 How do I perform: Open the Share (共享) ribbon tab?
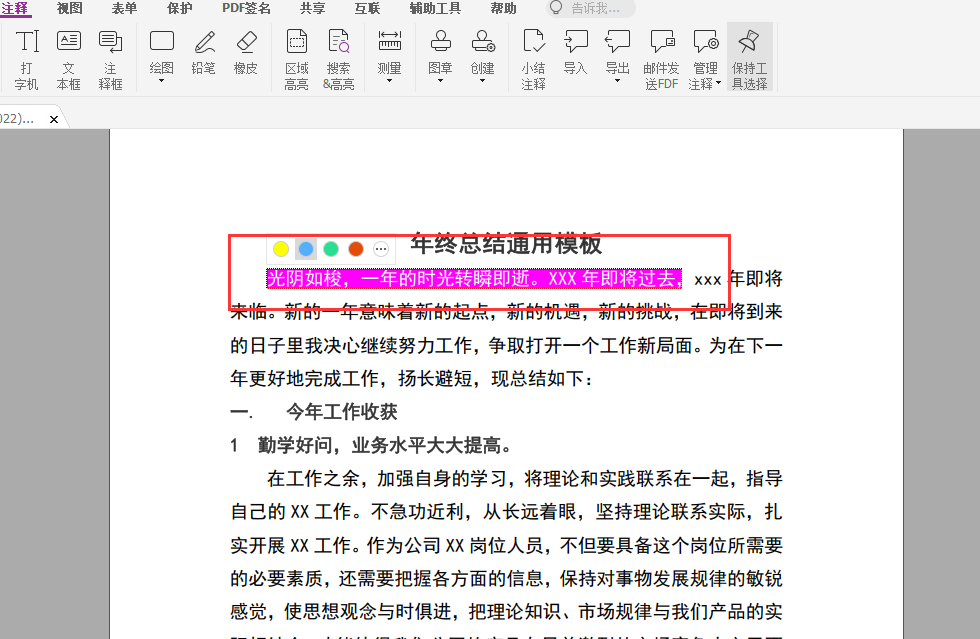pyautogui.click(x=312, y=8)
